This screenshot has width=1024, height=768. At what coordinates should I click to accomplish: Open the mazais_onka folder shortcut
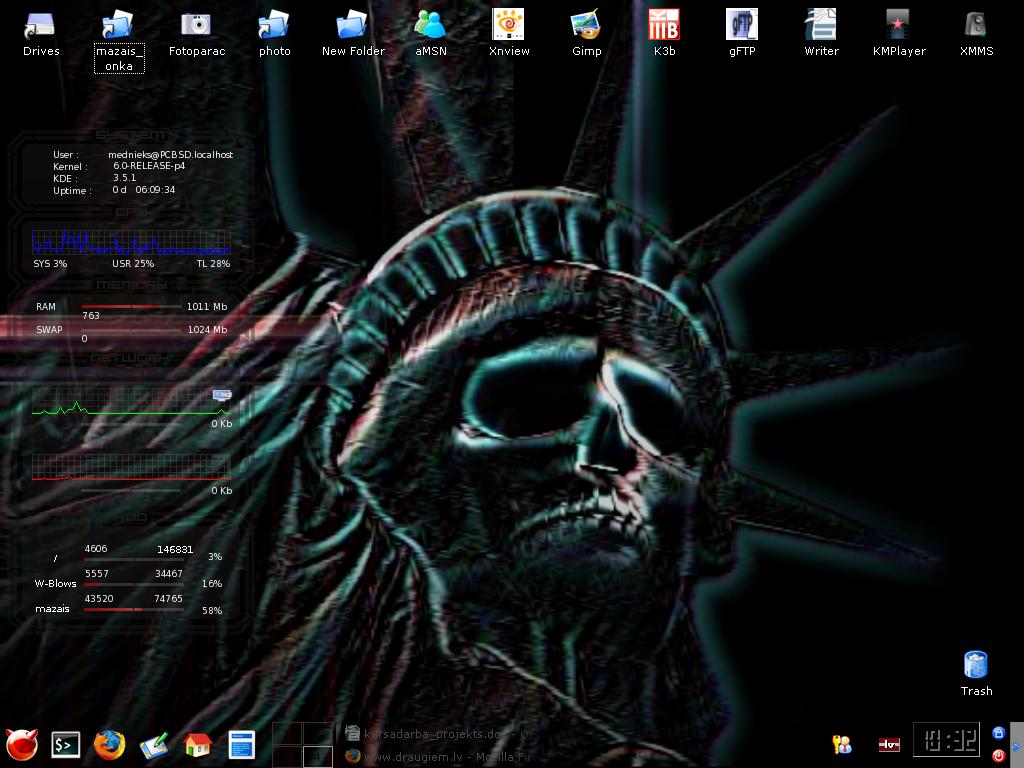coord(119,40)
